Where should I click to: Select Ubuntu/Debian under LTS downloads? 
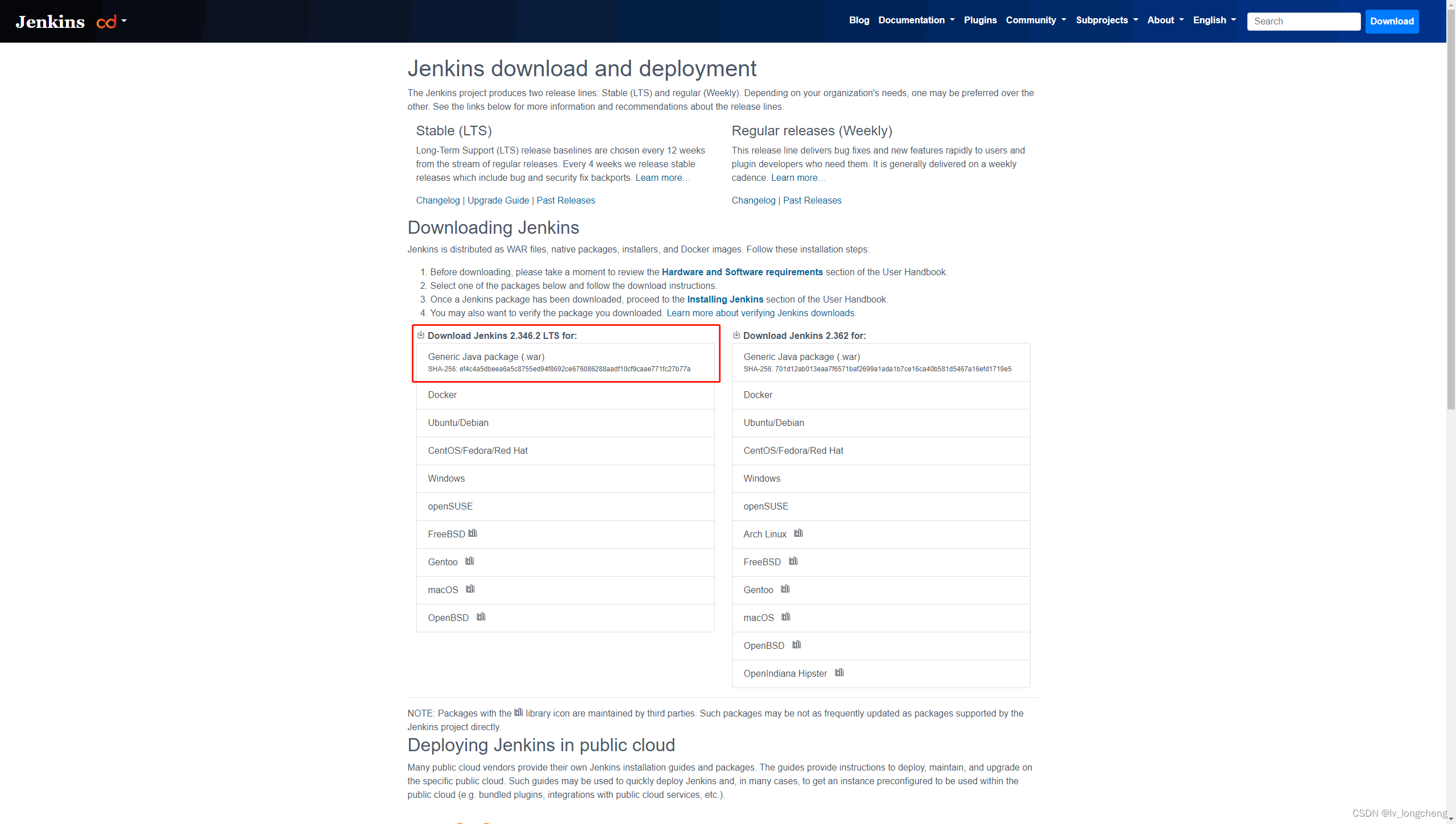coord(565,423)
